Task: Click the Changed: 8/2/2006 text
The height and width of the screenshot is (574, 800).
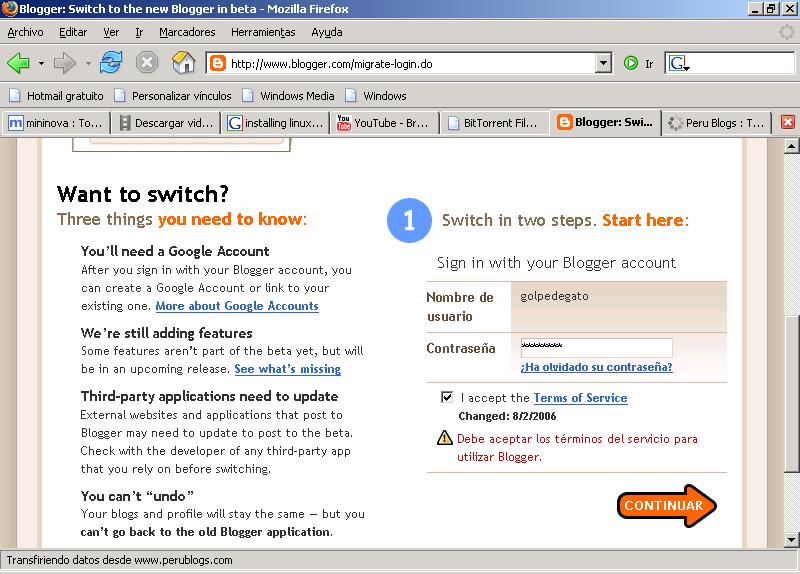Action: pyautogui.click(x=507, y=416)
